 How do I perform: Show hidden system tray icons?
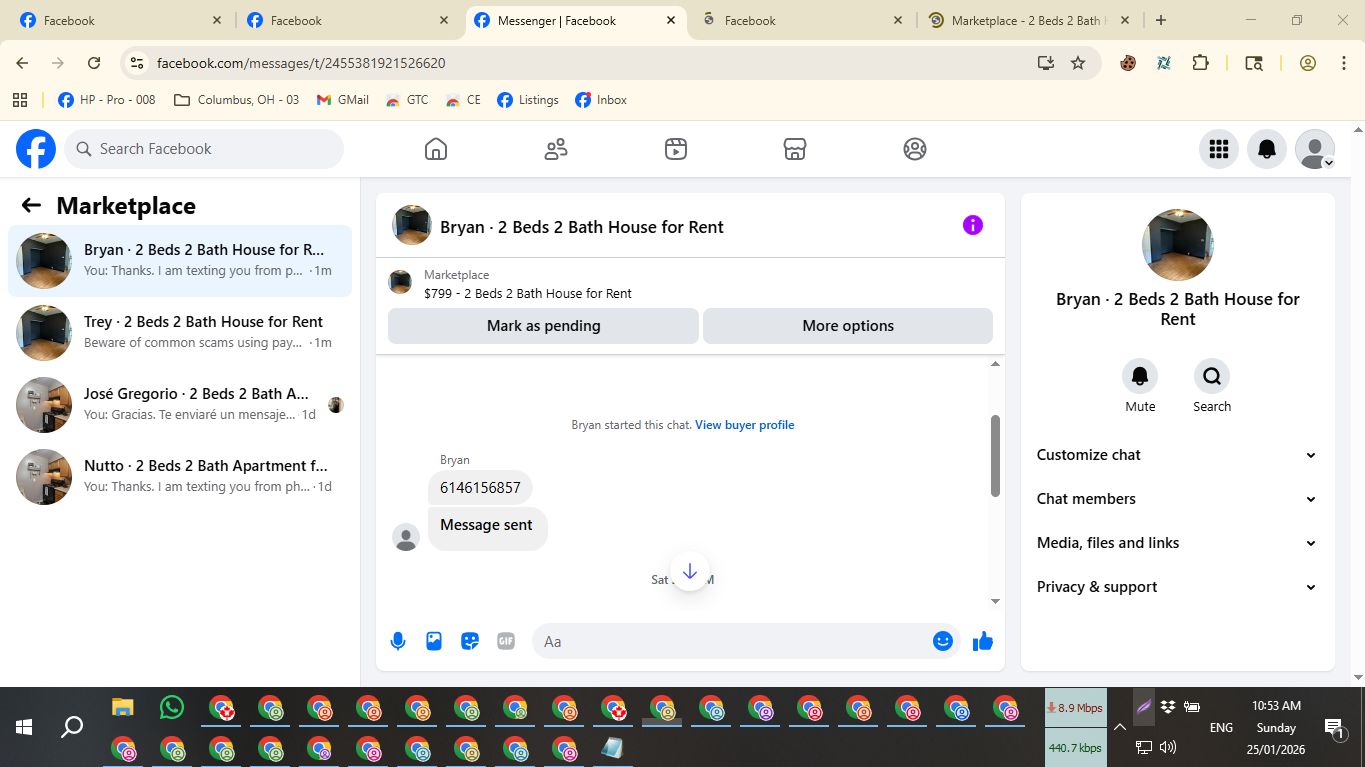point(1120,727)
